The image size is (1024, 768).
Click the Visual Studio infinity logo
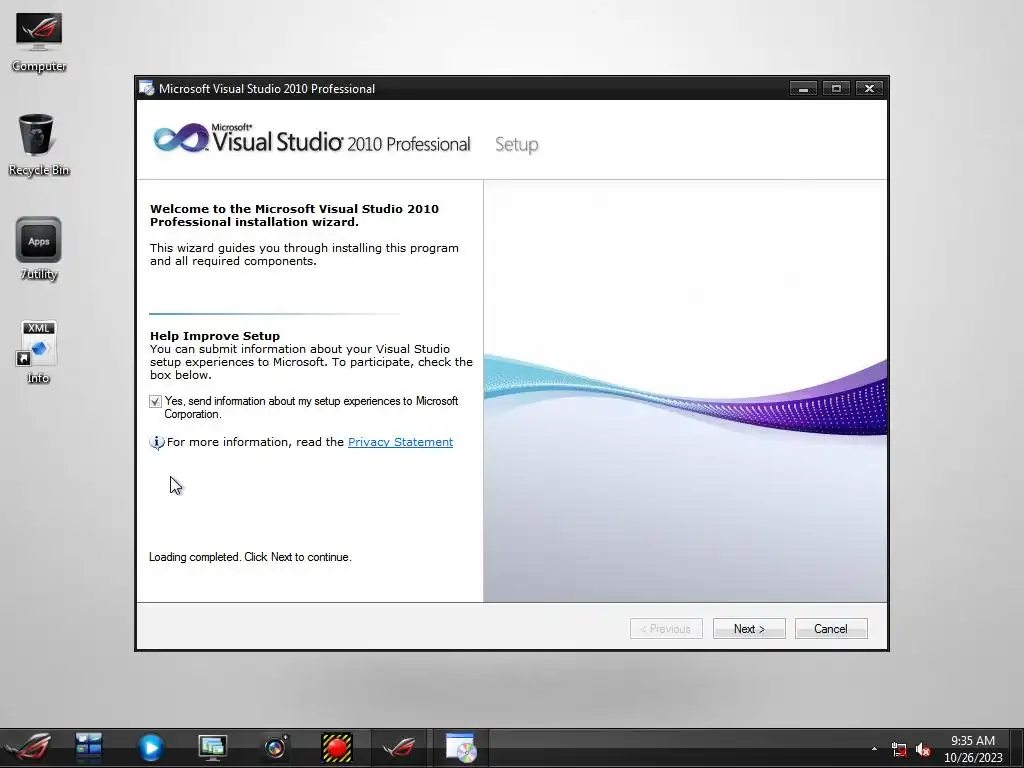(x=181, y=138)
